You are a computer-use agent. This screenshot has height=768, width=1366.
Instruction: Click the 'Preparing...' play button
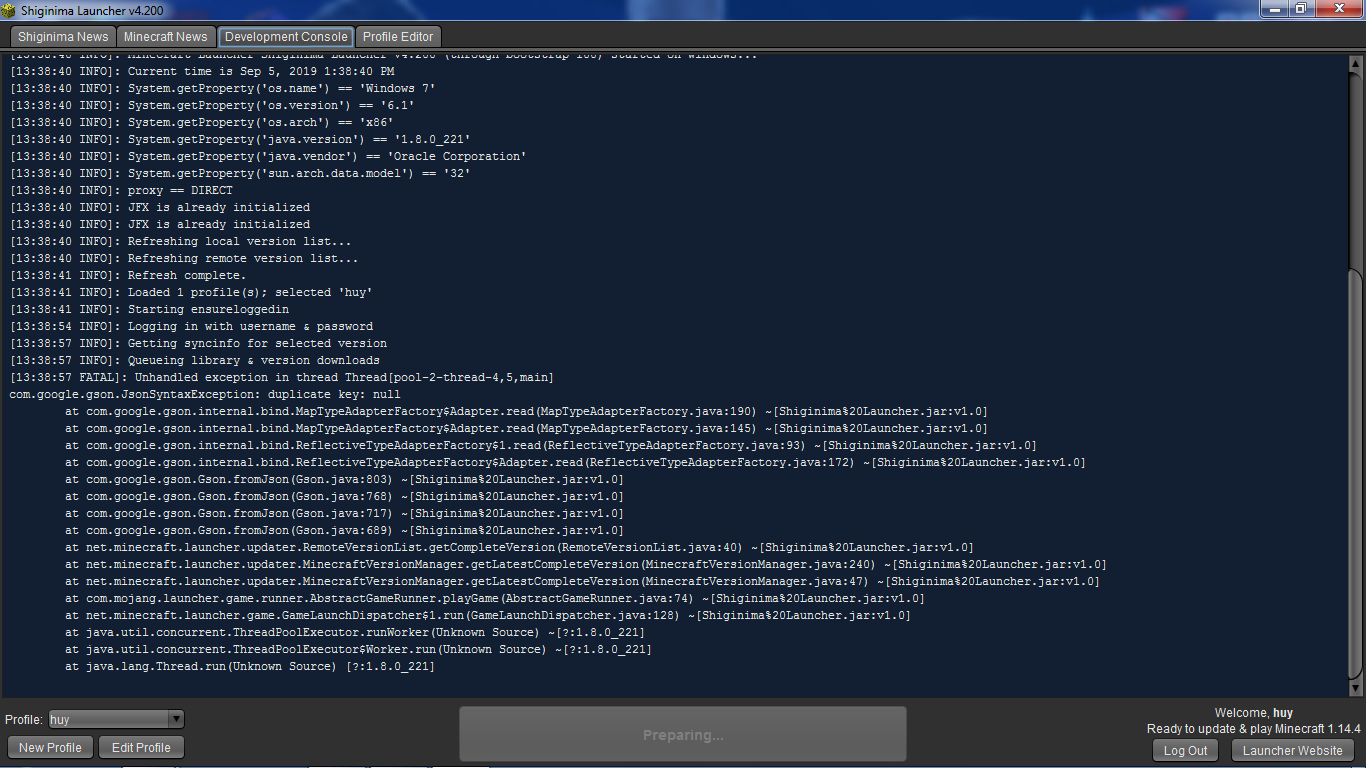pos(683,735)
